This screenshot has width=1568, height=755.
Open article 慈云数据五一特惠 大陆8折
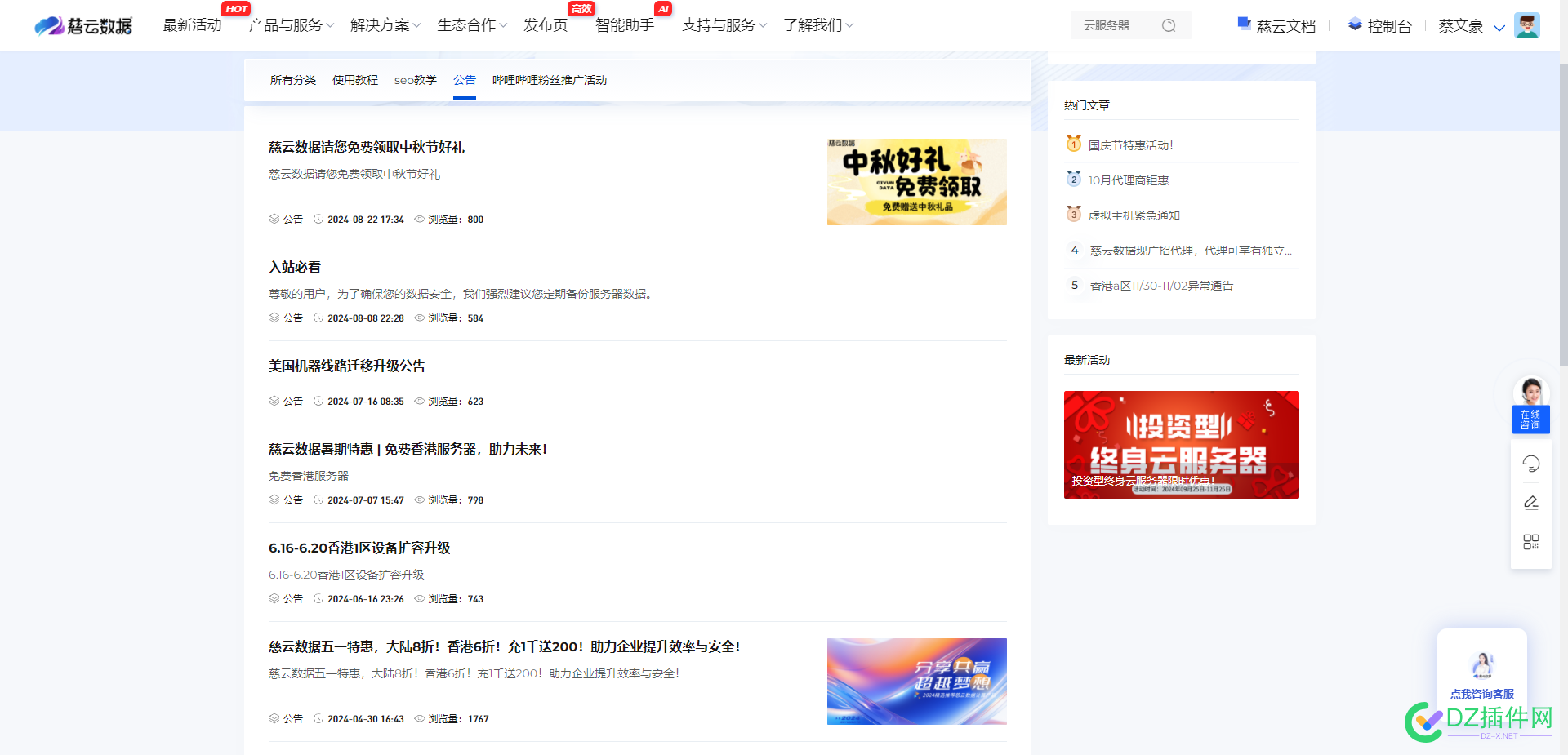[x=504, y=646]
